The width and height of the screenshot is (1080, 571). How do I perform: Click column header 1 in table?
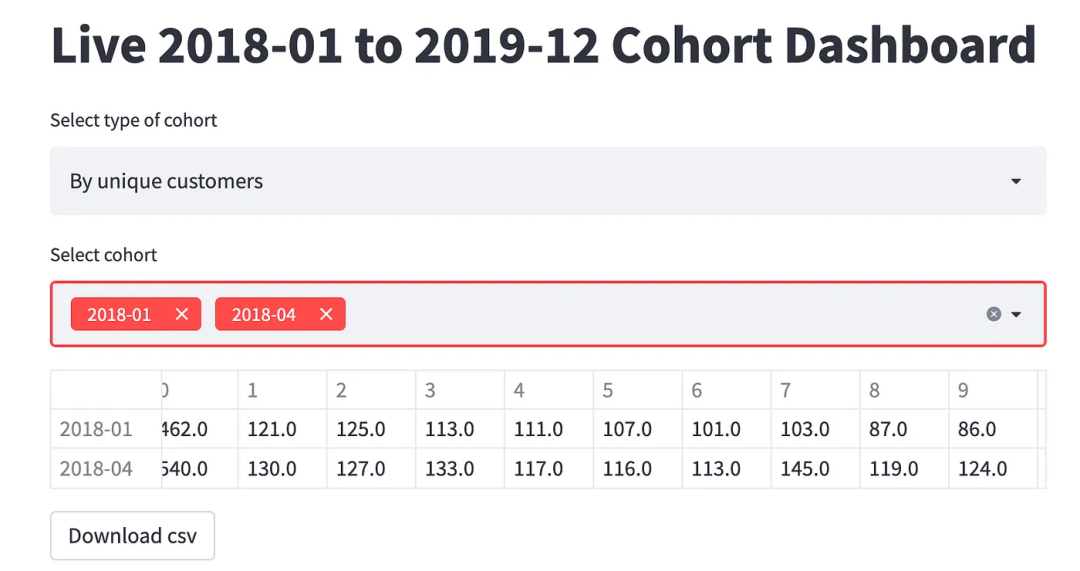(x=254, y=390)
